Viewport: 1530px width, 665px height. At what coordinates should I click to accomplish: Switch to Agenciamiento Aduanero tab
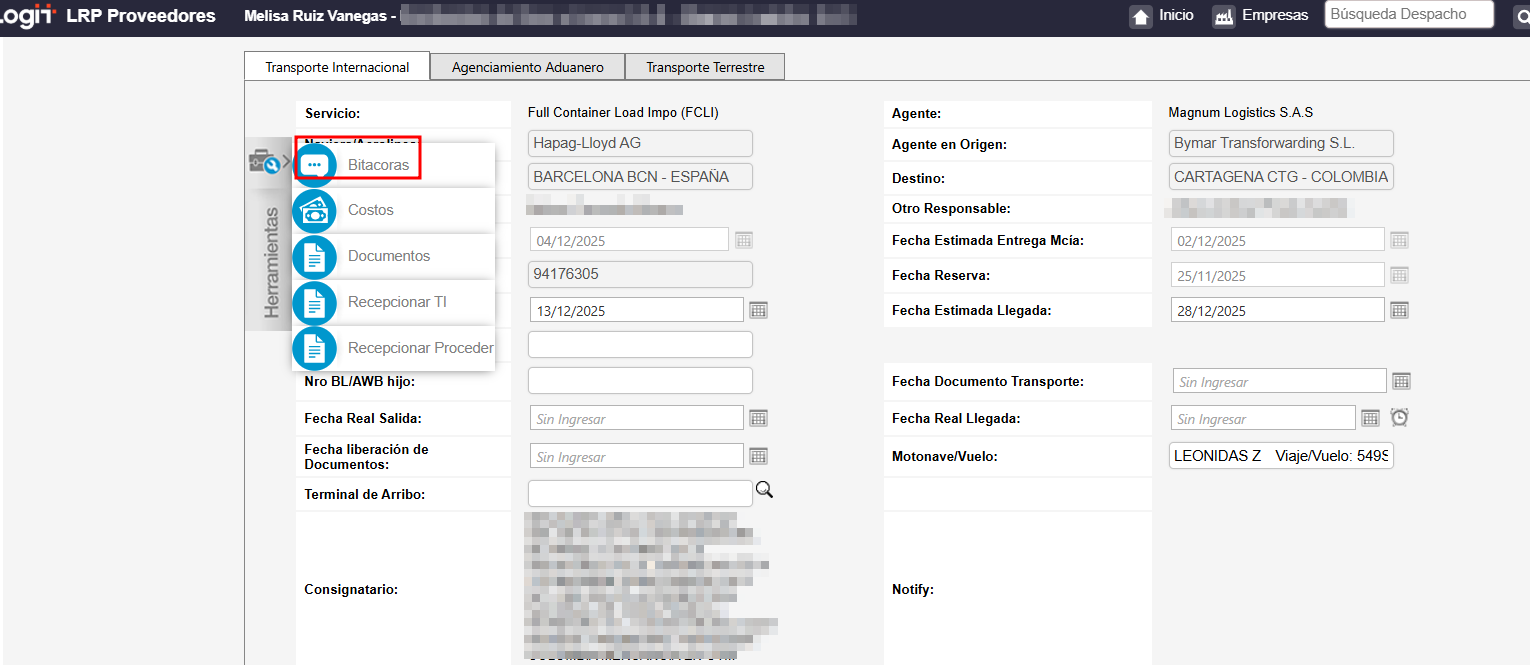(527, 67)
